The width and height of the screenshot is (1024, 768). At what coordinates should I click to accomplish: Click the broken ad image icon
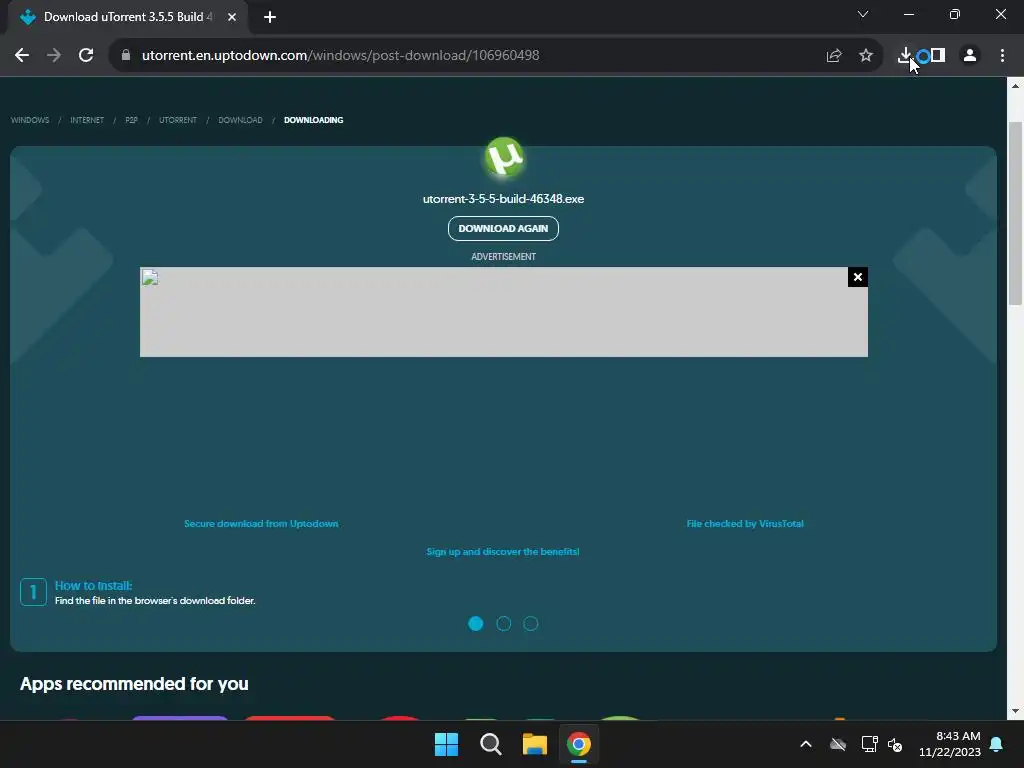tap(150, 278)
